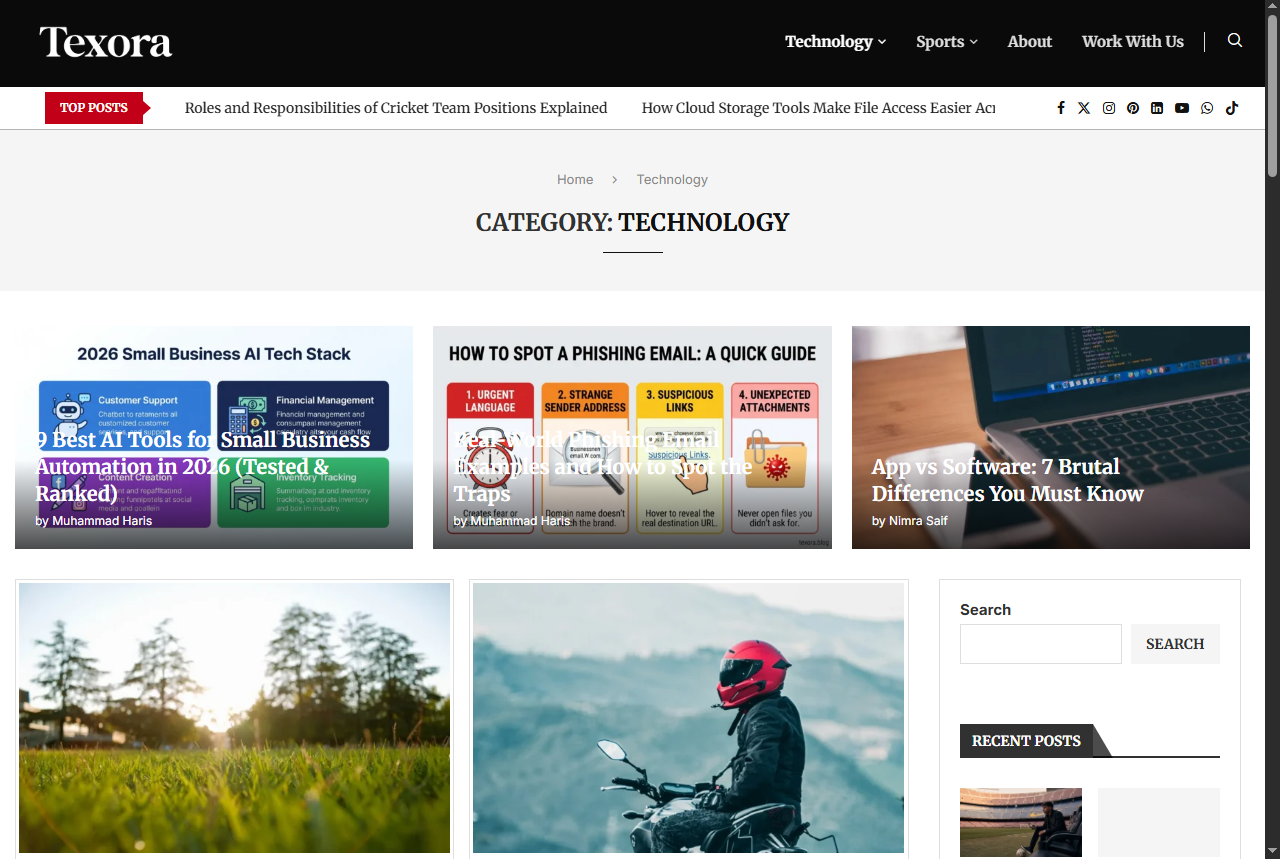Click the SEARCH button in the sidebar
The image size is (1280, 859).
click(1175, 644)
